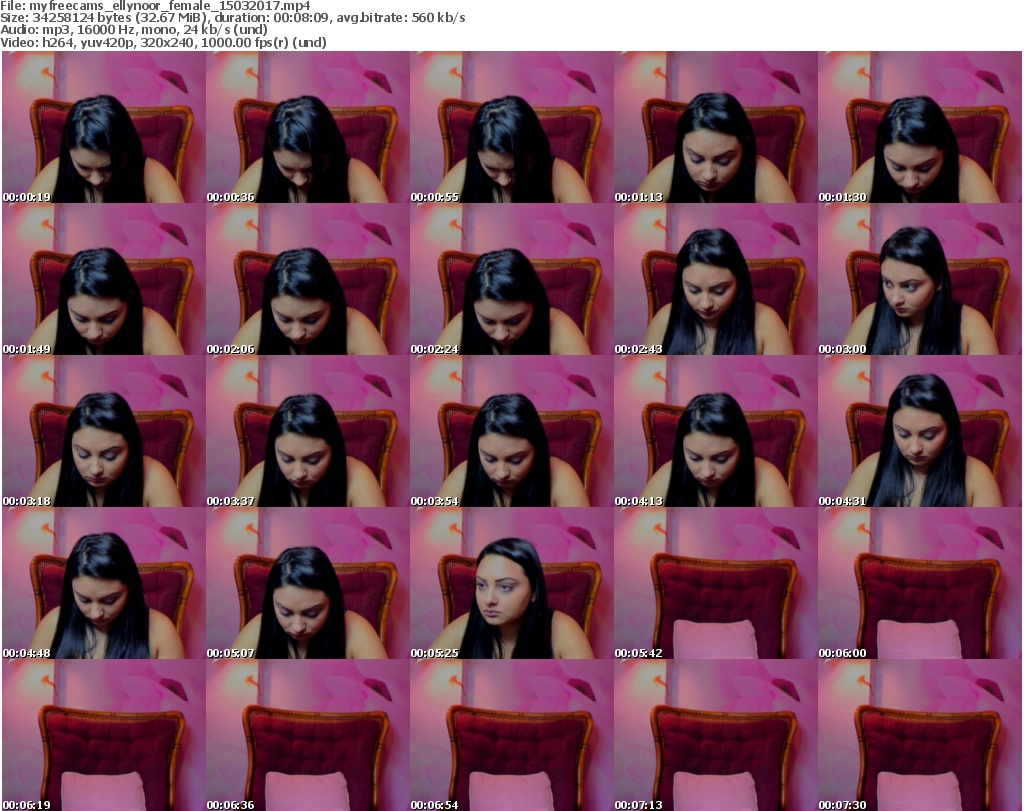1024x811 pixels.
Task: Click the frame stamped 00:07:30
Action: 920,735
